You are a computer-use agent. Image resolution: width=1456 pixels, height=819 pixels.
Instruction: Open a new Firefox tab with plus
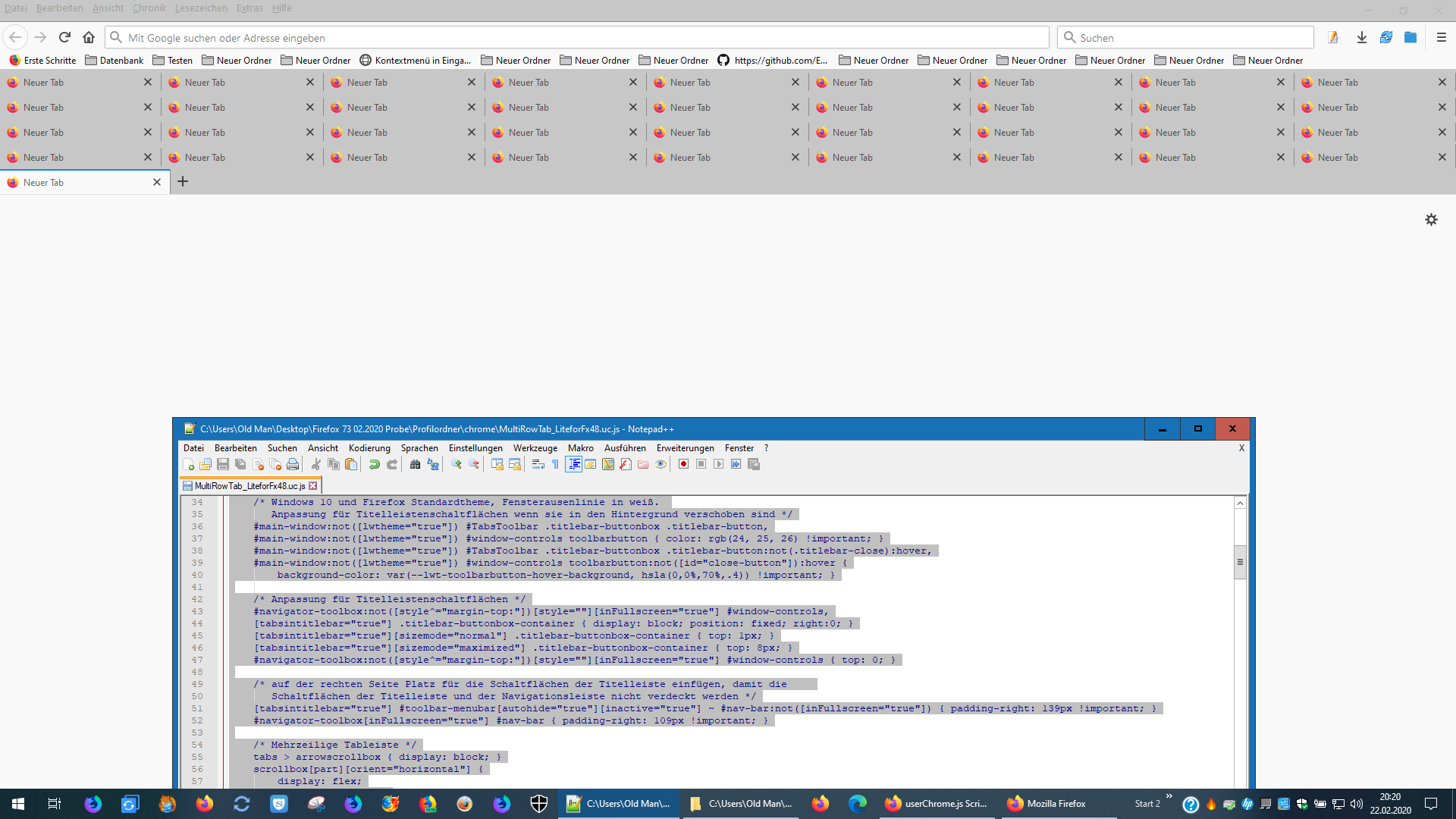point(183,182)
